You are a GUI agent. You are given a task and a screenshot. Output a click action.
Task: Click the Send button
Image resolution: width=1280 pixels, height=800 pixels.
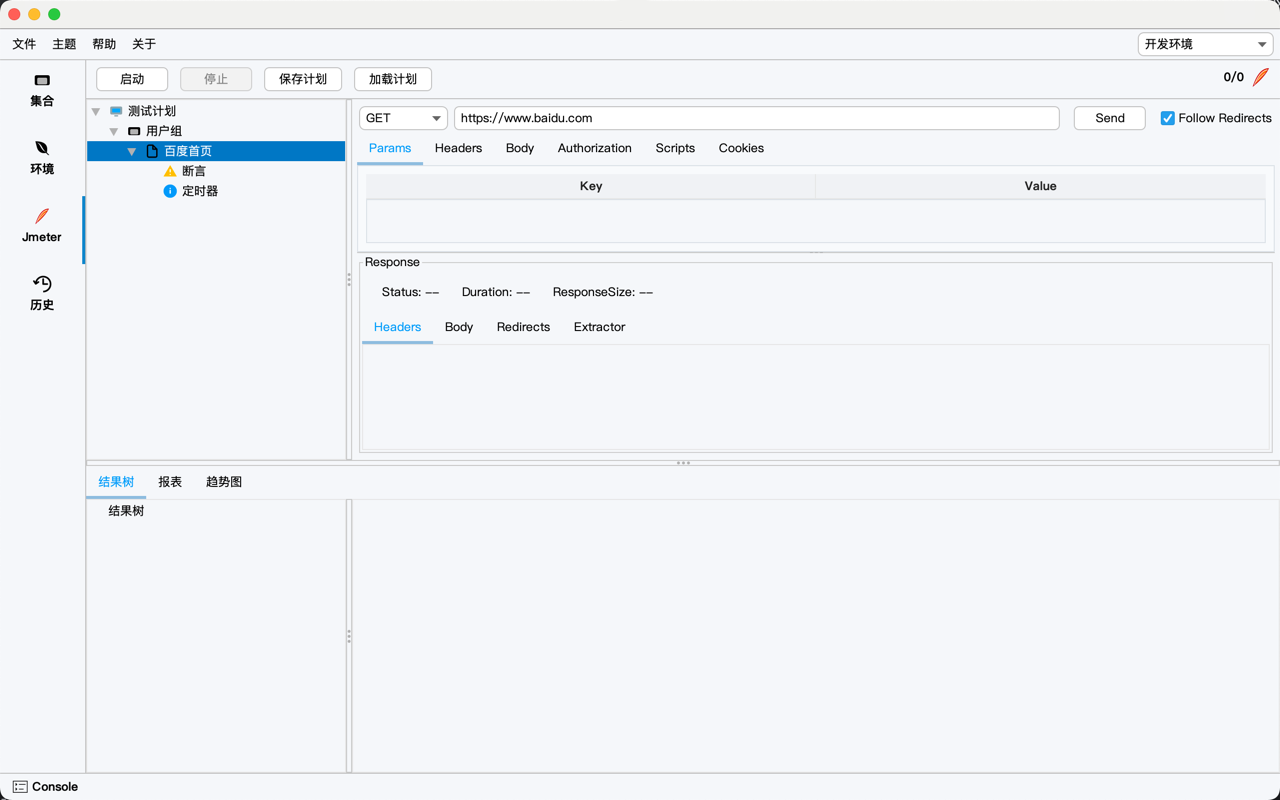click(1110, 118)
